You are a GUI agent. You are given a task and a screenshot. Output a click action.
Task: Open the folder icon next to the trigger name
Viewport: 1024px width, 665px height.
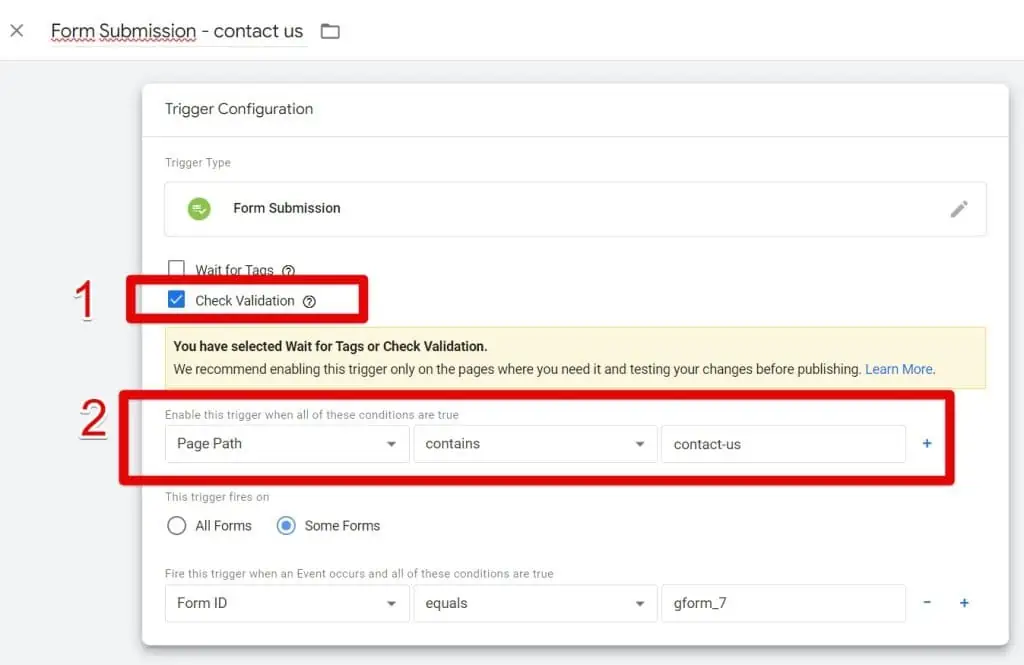click(x=330, y=31)
